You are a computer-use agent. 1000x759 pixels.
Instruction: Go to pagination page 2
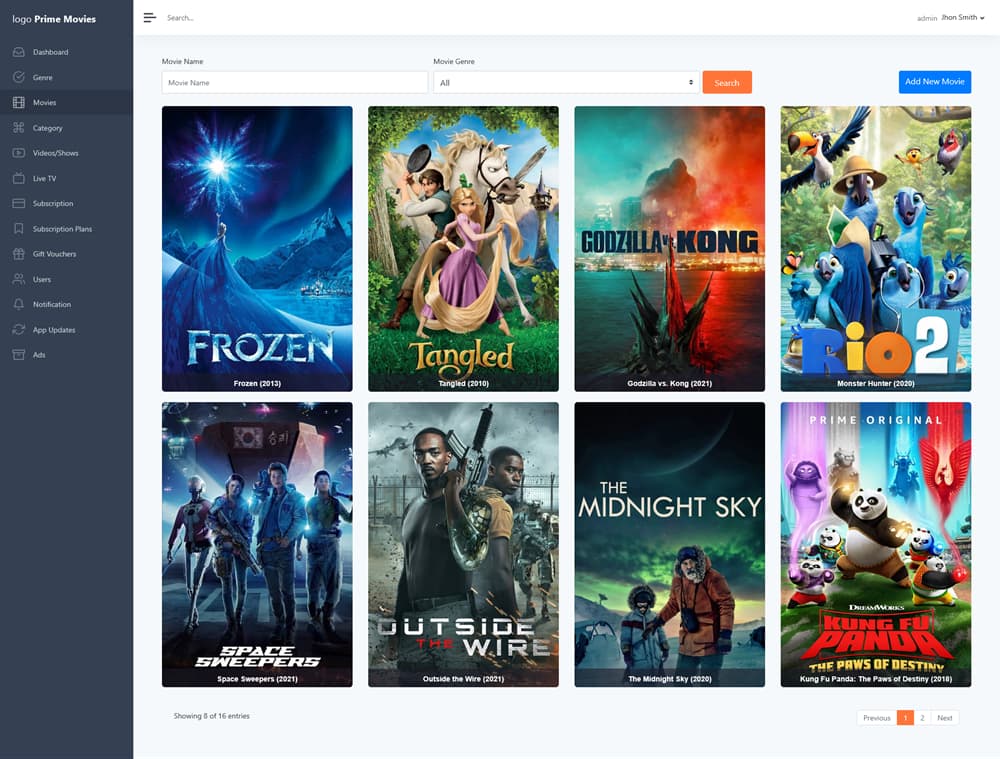(x=922, y=718)
